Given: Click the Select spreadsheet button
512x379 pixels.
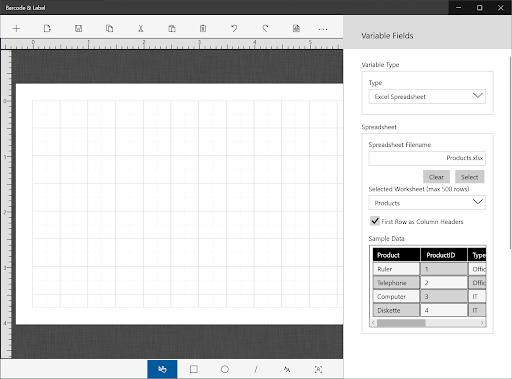Looking at the screenshot, I should pyautogui.click(x=469, y=177).
